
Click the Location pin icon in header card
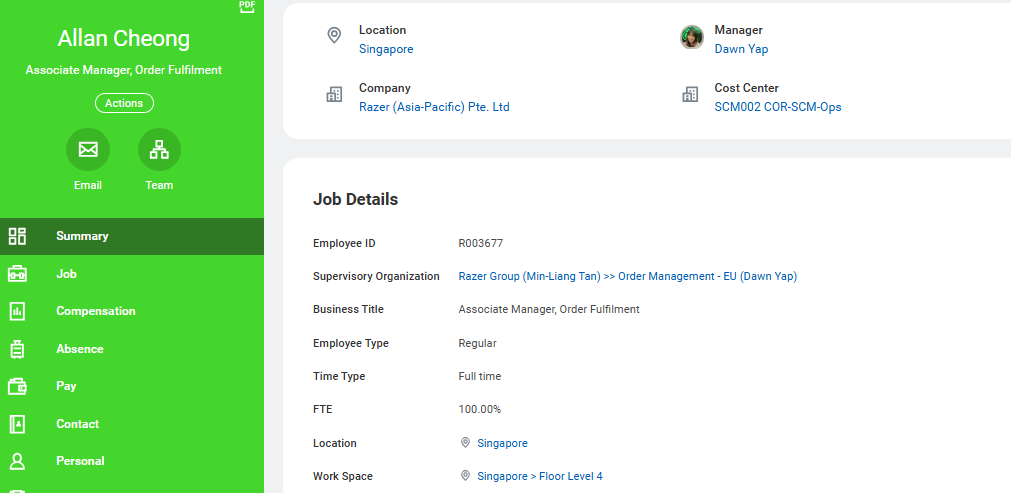334,35
